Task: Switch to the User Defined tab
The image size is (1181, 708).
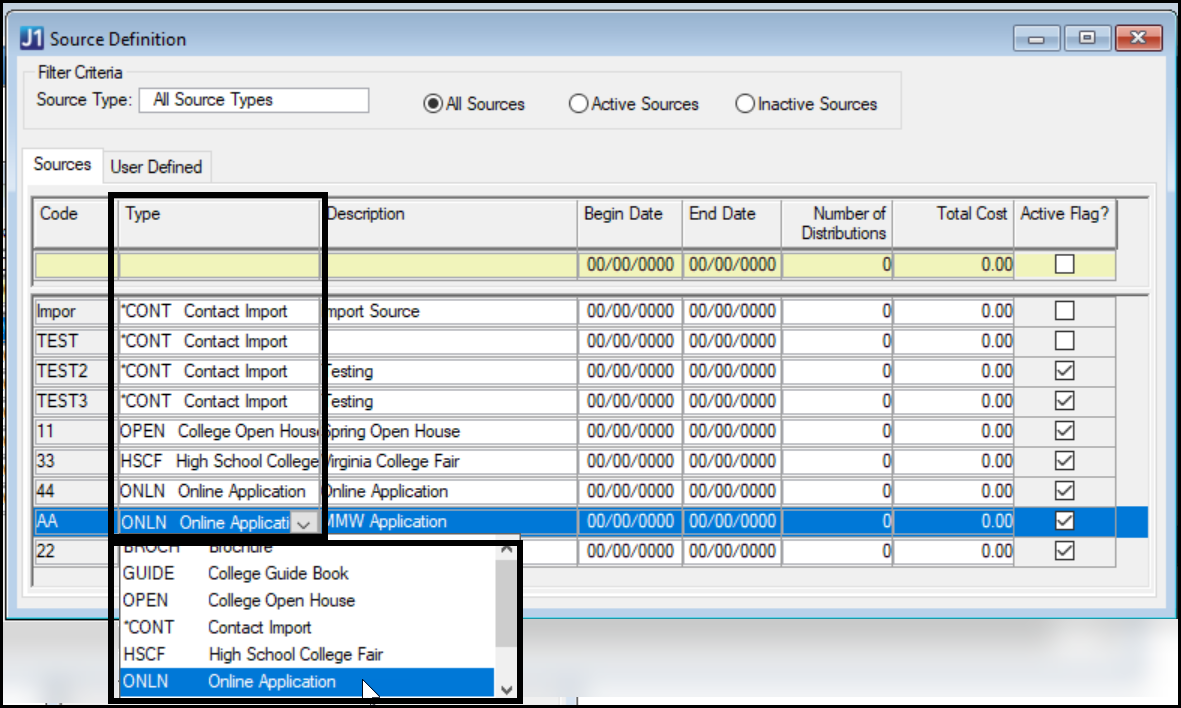Action: point(156,167)
